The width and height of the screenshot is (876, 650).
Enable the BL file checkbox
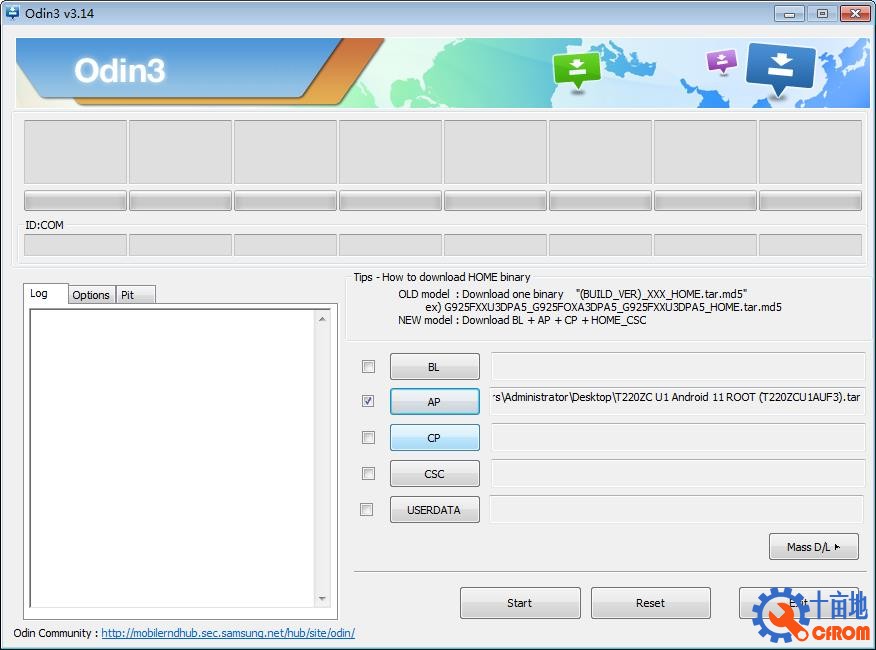click(368, 367)
